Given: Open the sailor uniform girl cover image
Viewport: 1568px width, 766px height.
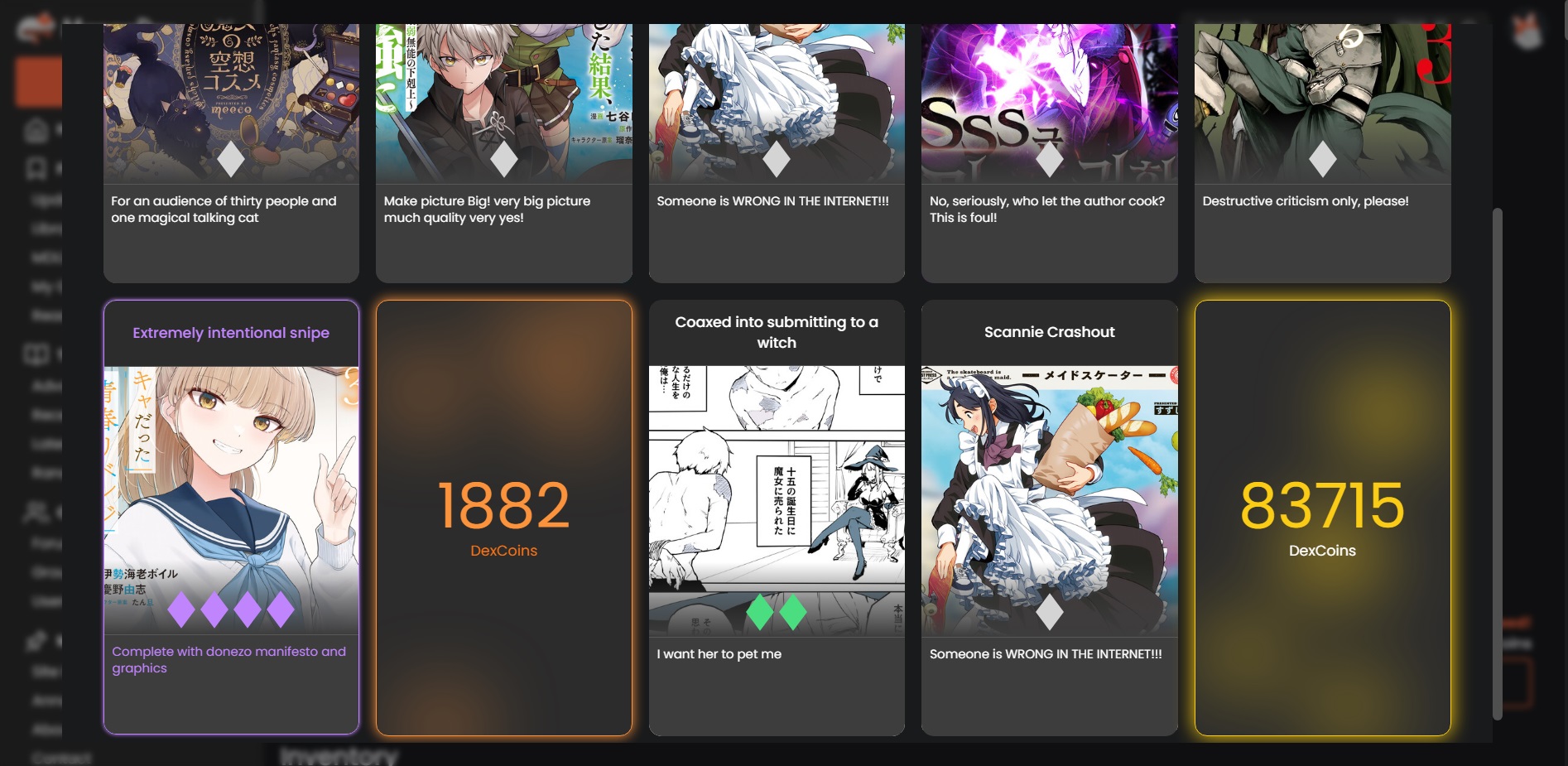Looking at the screenshot, I should [231, 500].
